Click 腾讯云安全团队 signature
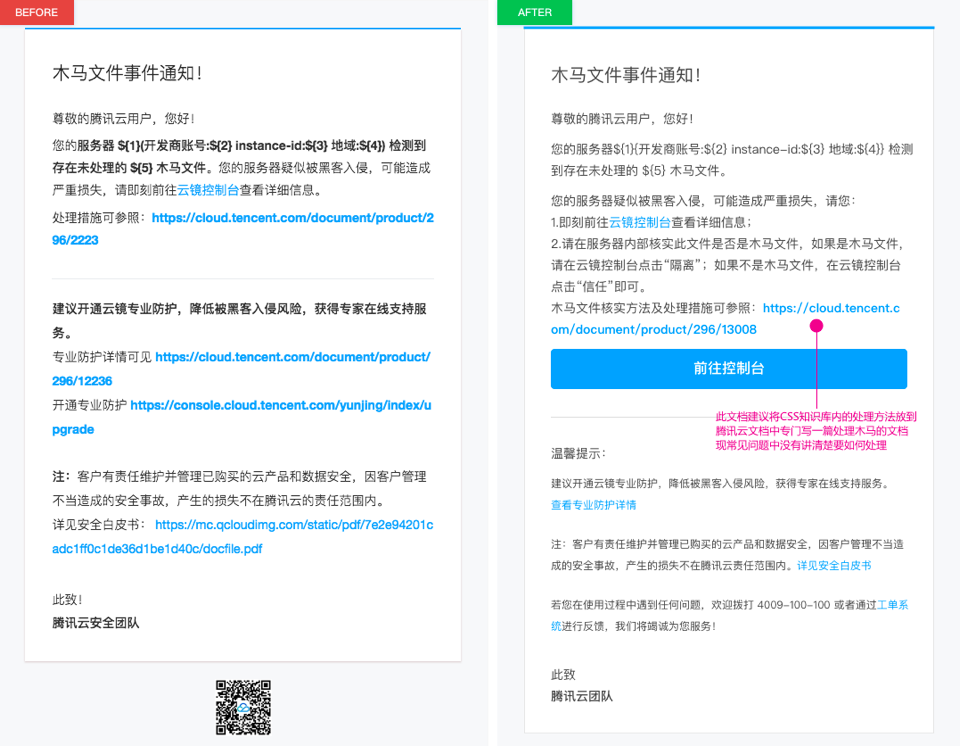Viewport: 960px width, 746px height. 96,623
